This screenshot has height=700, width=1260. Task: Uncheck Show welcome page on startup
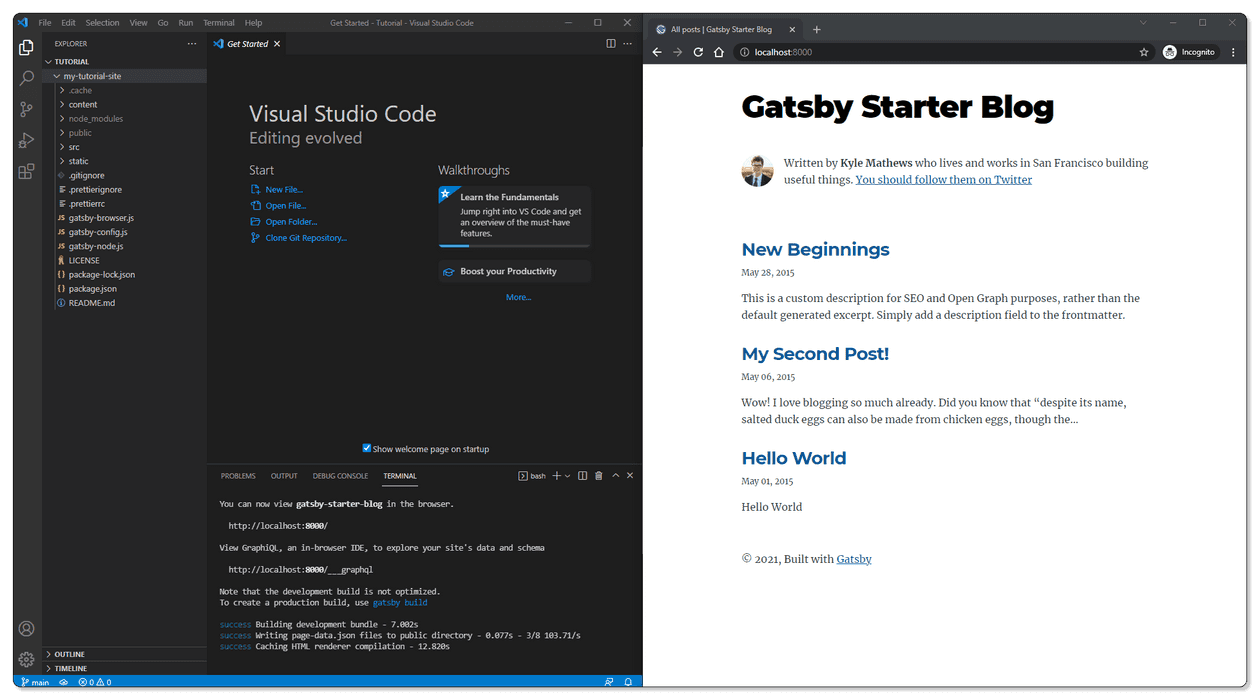point(367,448)
